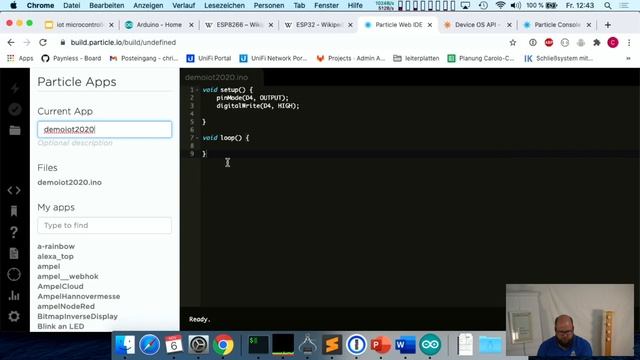Launch Microsoft Word from the dock
Viewport: 640px width, 360px height.
405,345
